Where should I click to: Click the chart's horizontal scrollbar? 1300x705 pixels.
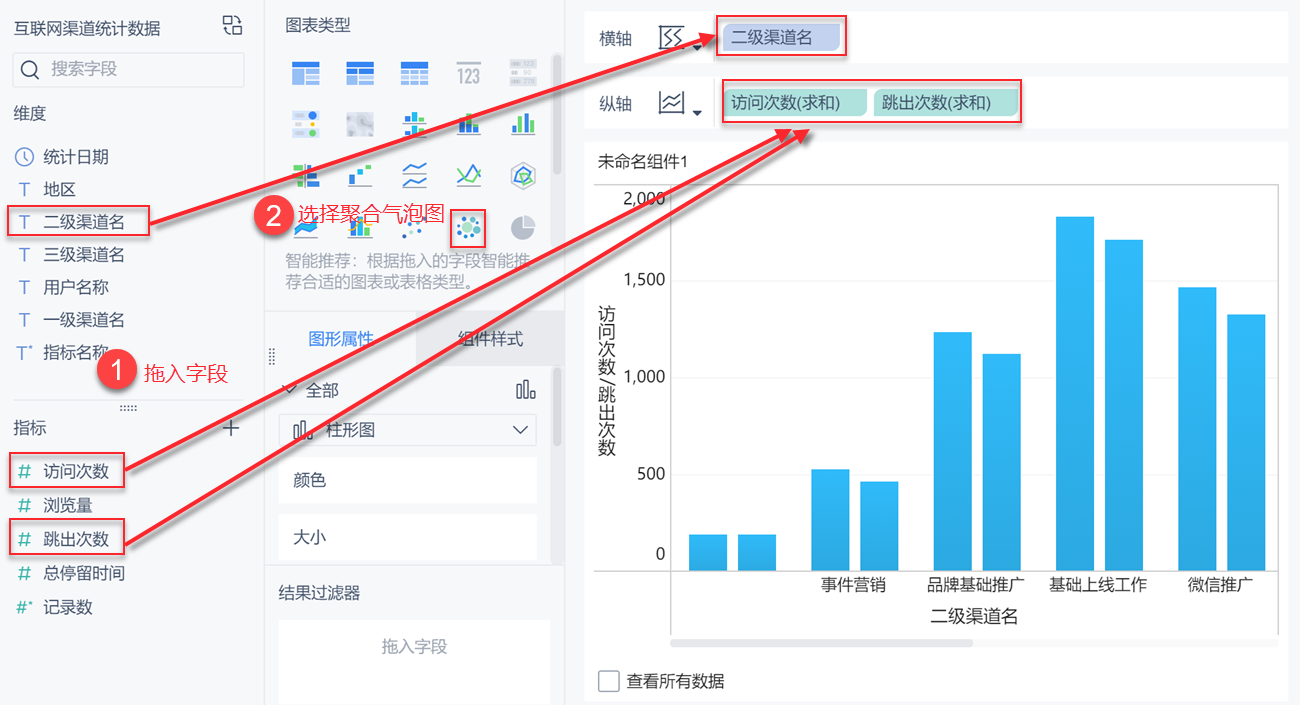coord(822,643)
